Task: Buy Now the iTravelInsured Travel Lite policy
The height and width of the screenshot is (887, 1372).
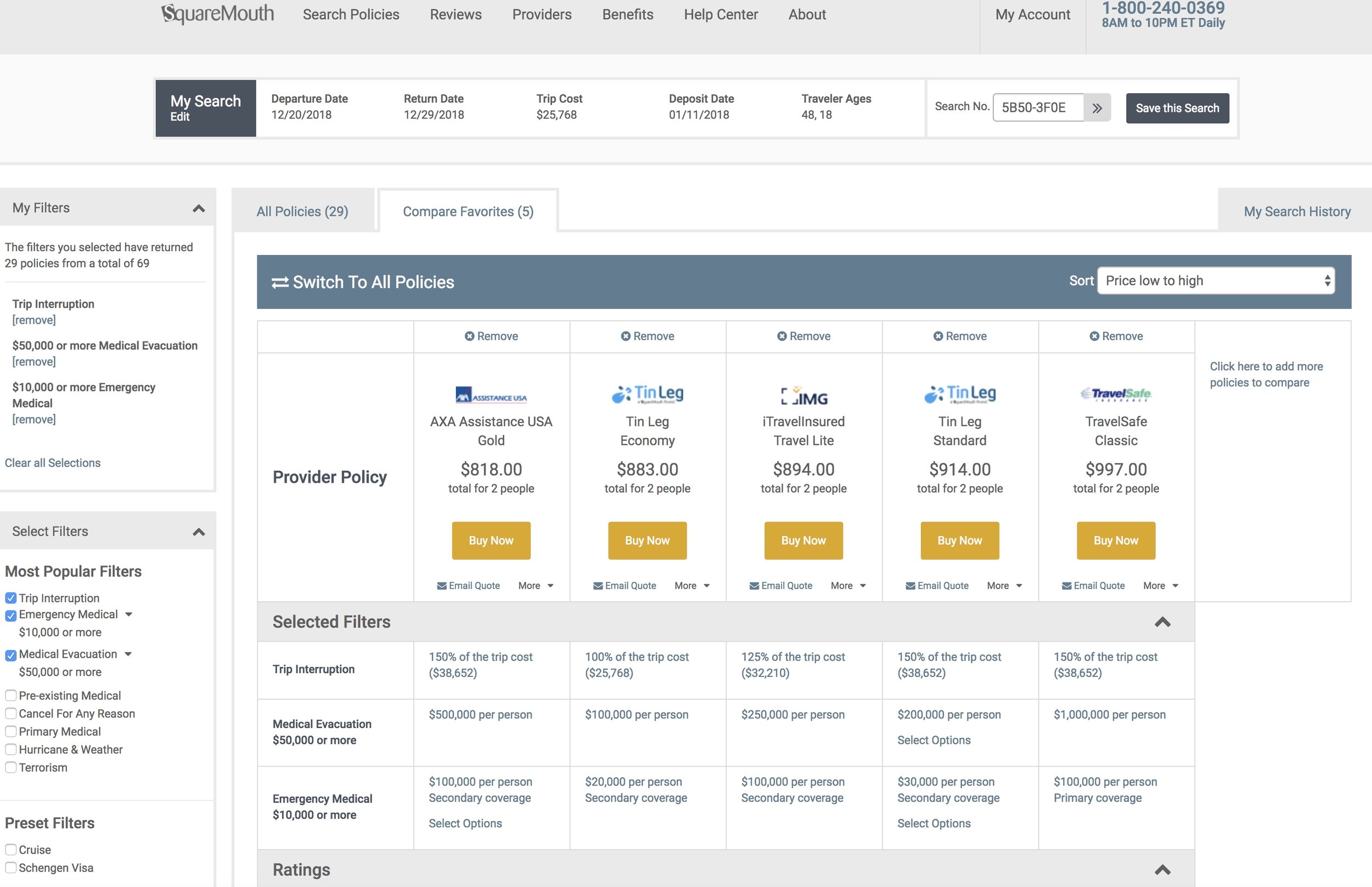Action: pyautogui.click(x=803, y=541)
